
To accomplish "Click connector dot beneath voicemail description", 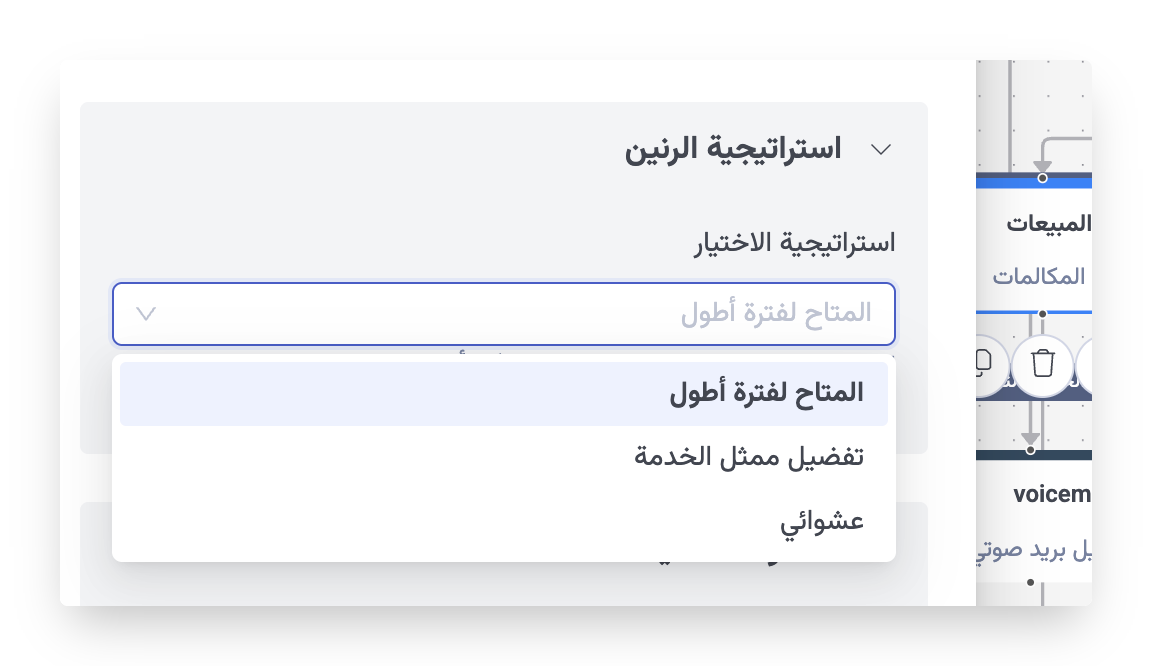I will pos(1030,582).
